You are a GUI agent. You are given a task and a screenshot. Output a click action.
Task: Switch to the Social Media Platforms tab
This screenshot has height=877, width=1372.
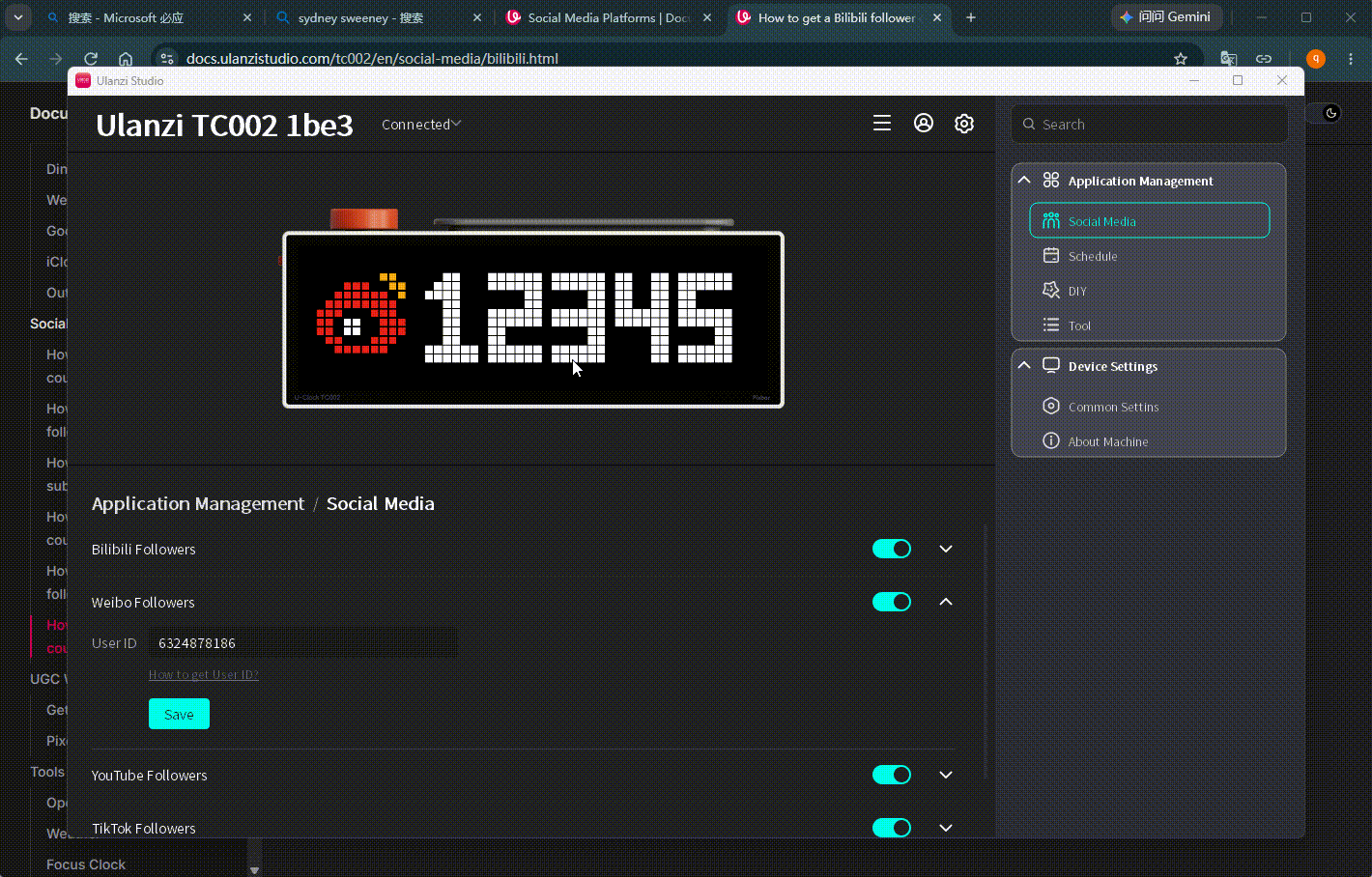[610, 17]
